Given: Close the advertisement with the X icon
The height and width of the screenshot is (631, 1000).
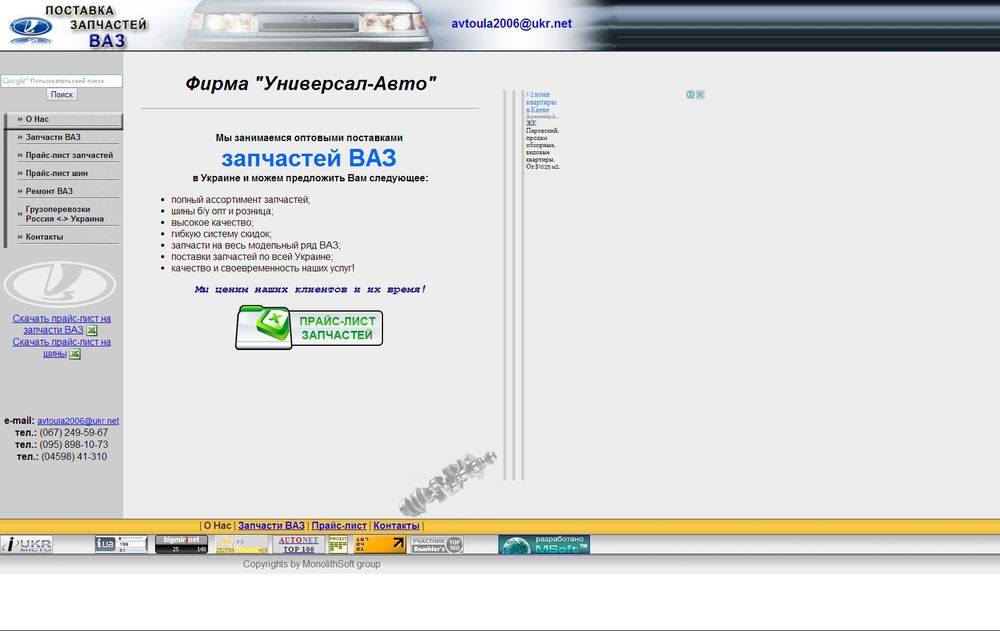Looking at the screenshot, I should pos(700,94).
